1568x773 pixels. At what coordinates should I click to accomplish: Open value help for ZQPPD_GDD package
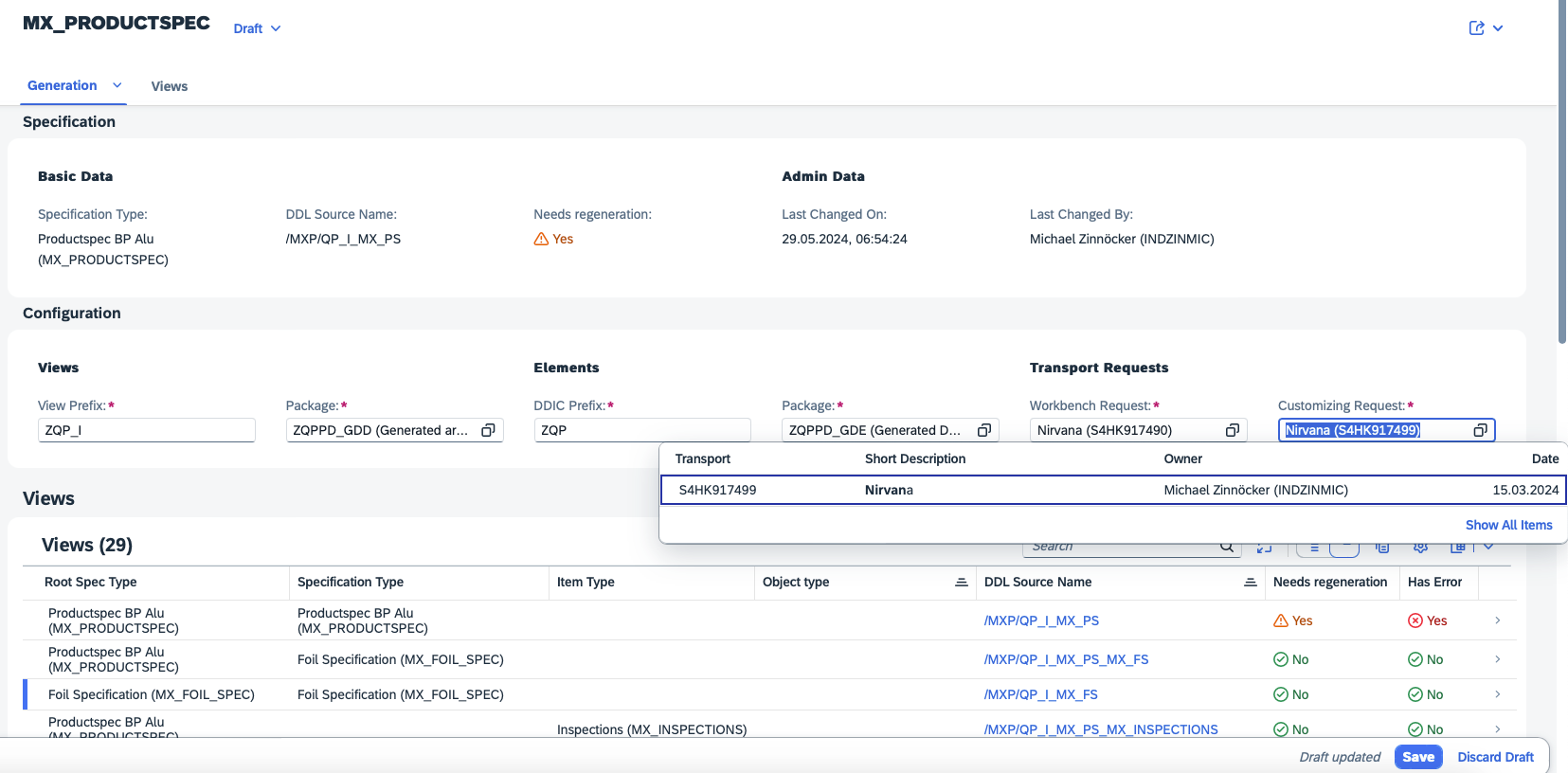click(489, 430)
